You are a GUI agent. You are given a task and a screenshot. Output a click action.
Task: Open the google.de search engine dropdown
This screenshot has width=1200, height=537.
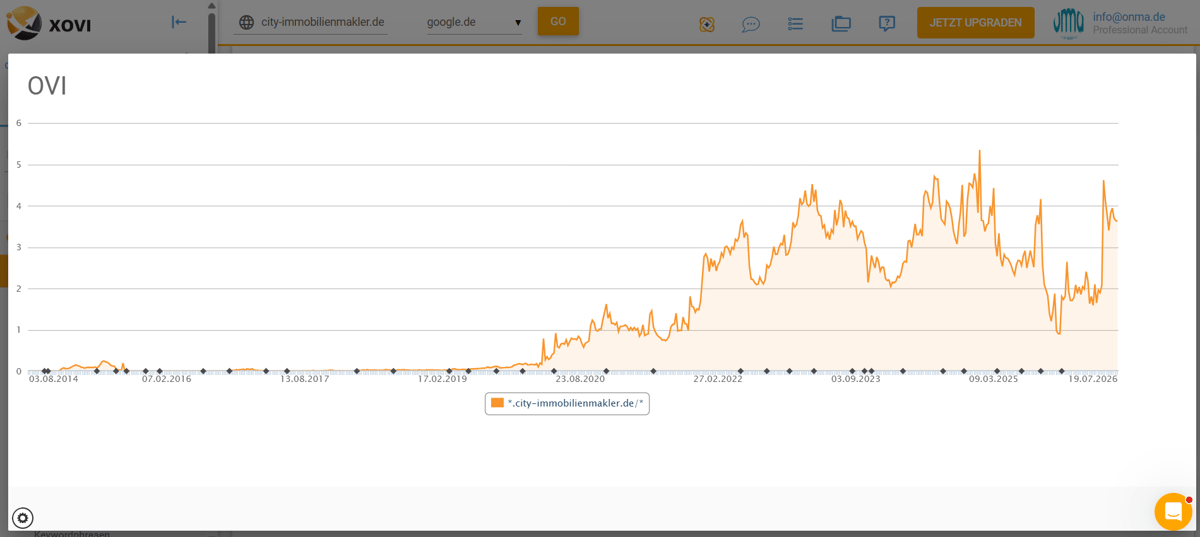[x=474, y=22]
